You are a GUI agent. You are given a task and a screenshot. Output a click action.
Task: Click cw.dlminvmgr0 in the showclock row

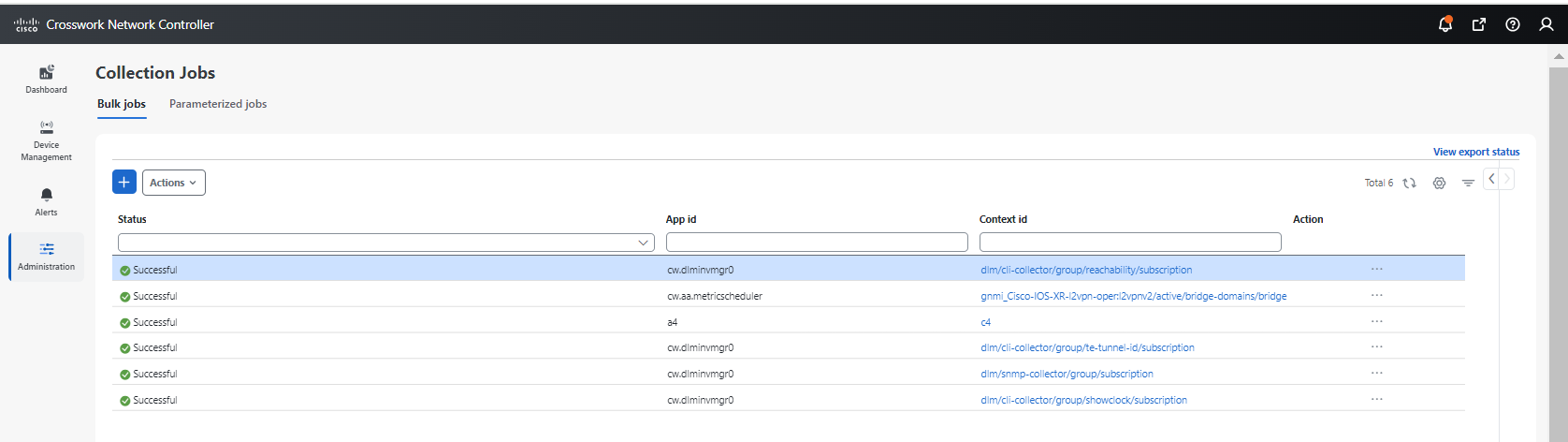(x=701, y=400)
